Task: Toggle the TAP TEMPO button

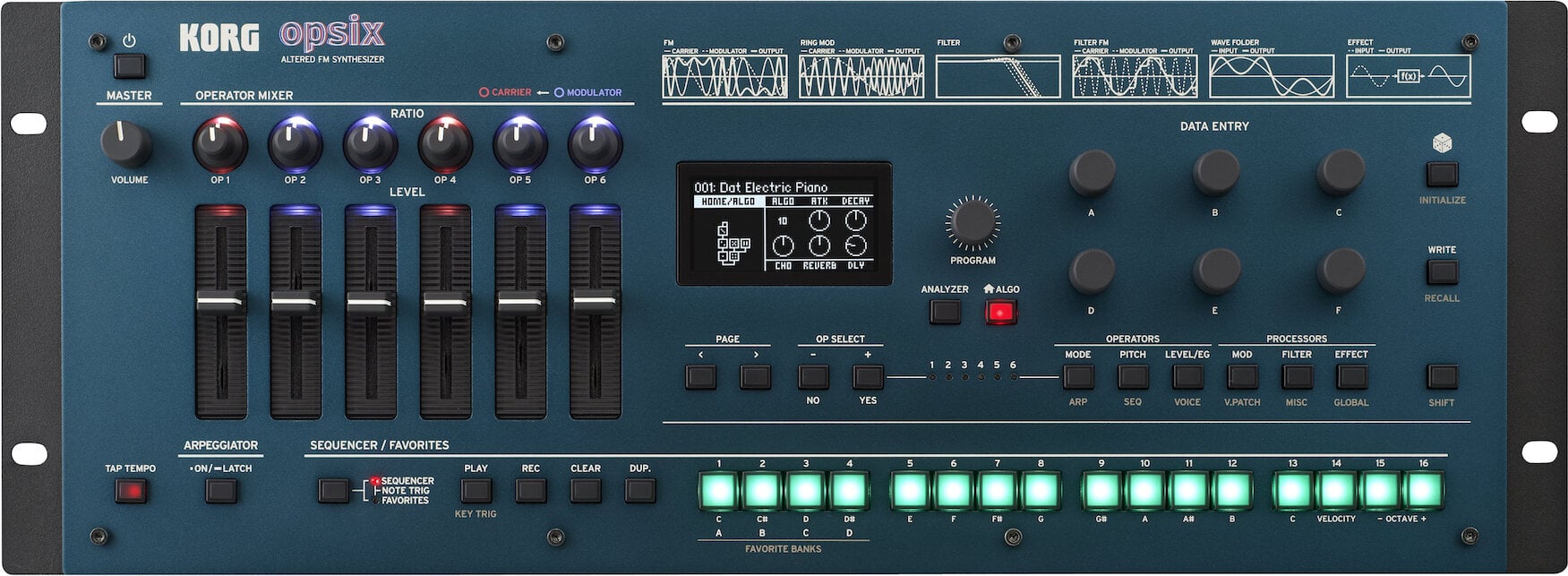Action: pyautogui.click(x=131, y=491)
